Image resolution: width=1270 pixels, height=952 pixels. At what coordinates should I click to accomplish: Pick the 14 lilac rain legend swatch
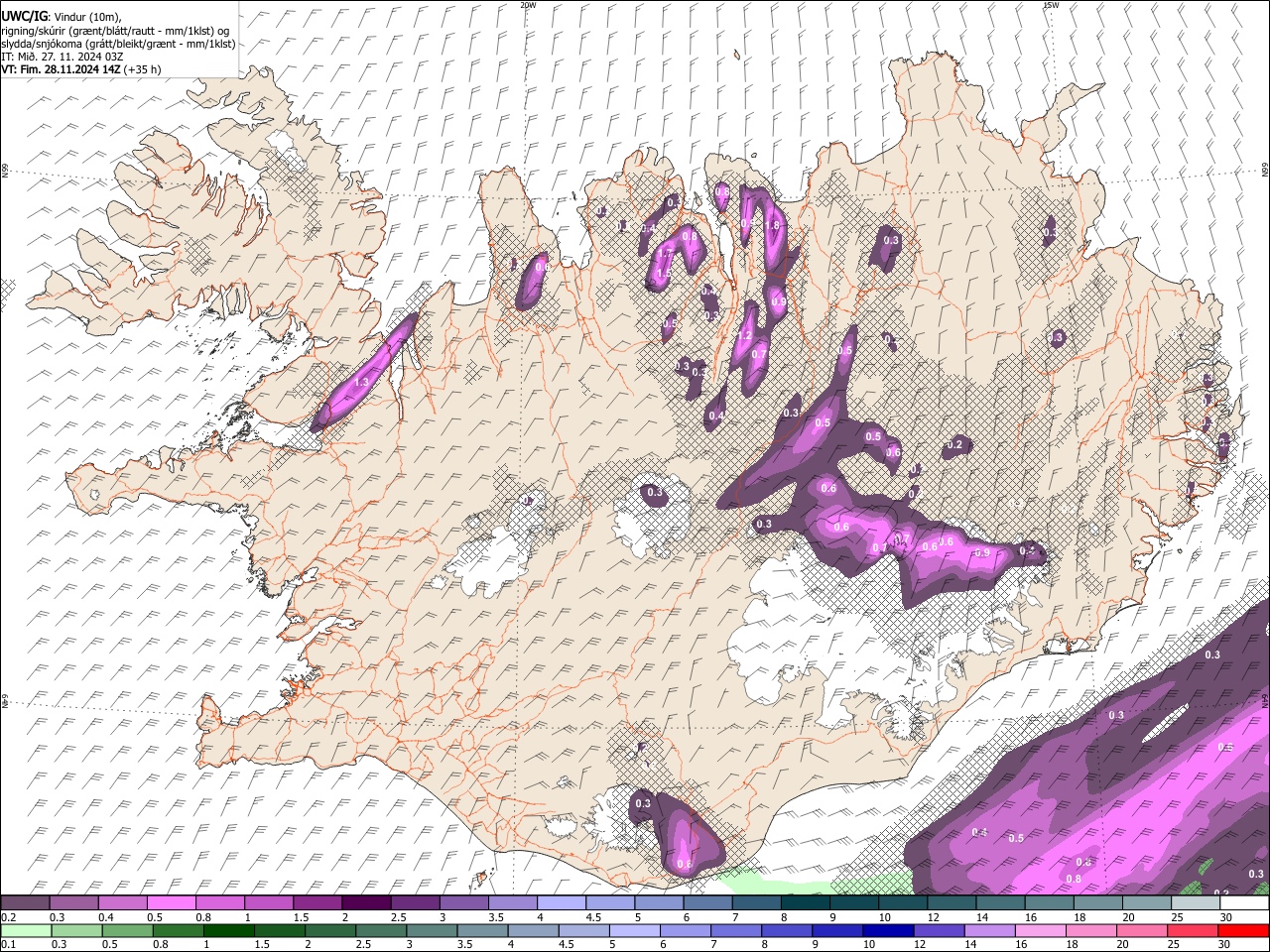pos(989,931)
